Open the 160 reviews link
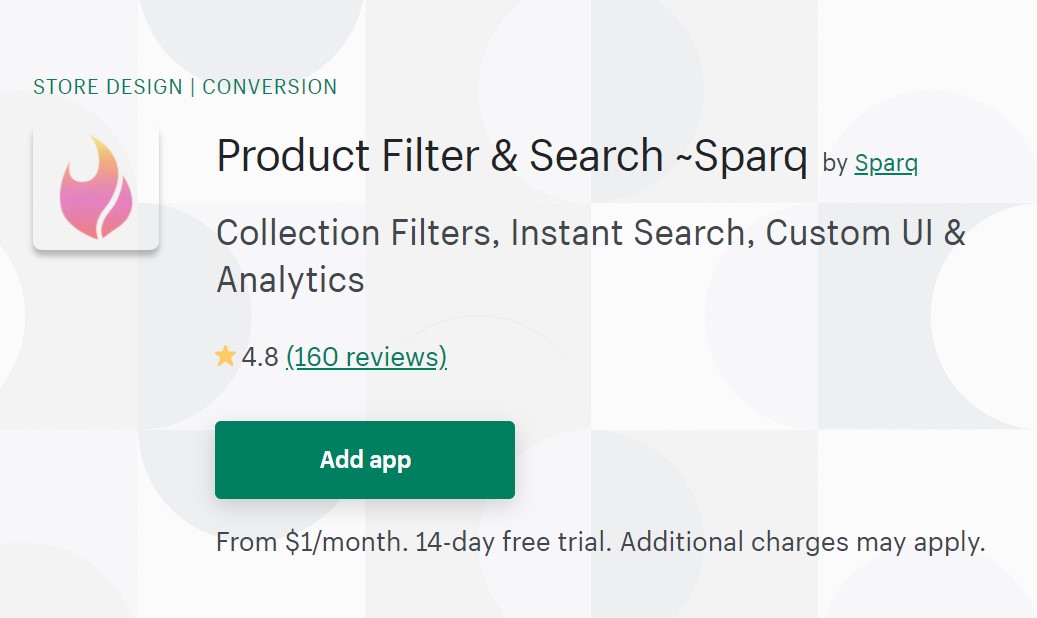The image size is (1037, 618). pyautogui.click(x=366, y=357)
